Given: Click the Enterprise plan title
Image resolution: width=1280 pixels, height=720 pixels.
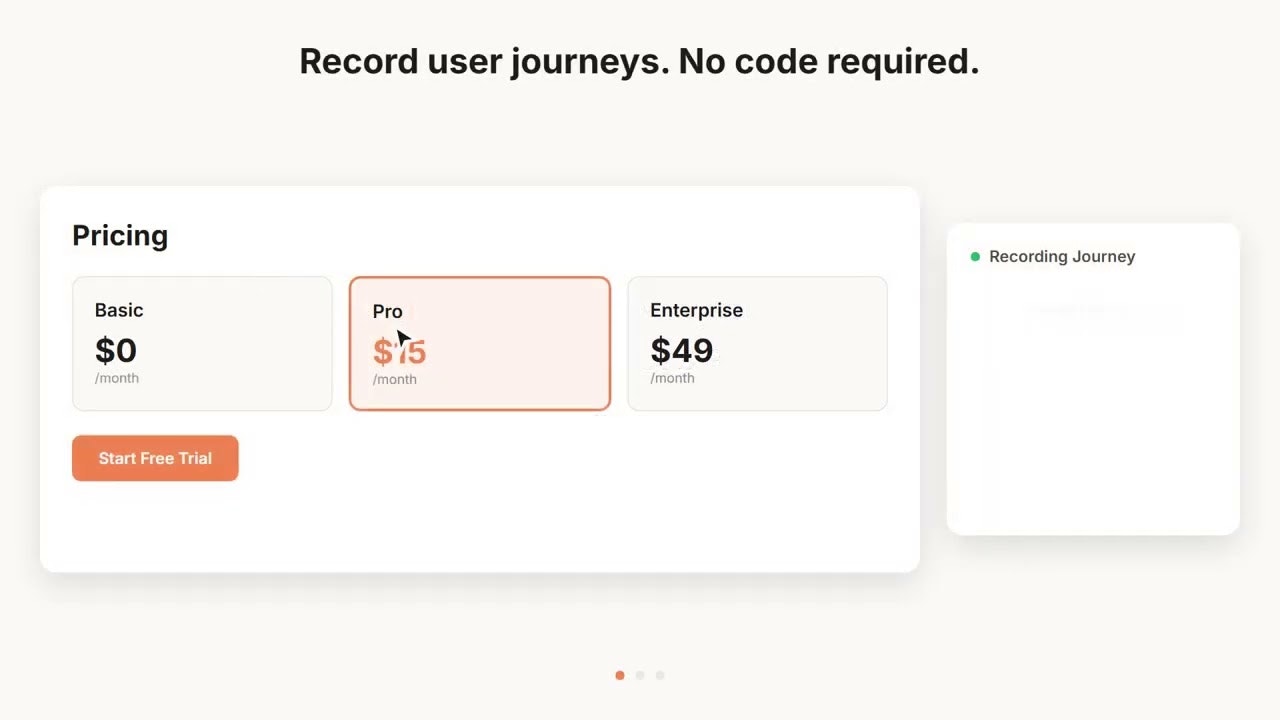Looking at the screenshot, I should 697,310.
